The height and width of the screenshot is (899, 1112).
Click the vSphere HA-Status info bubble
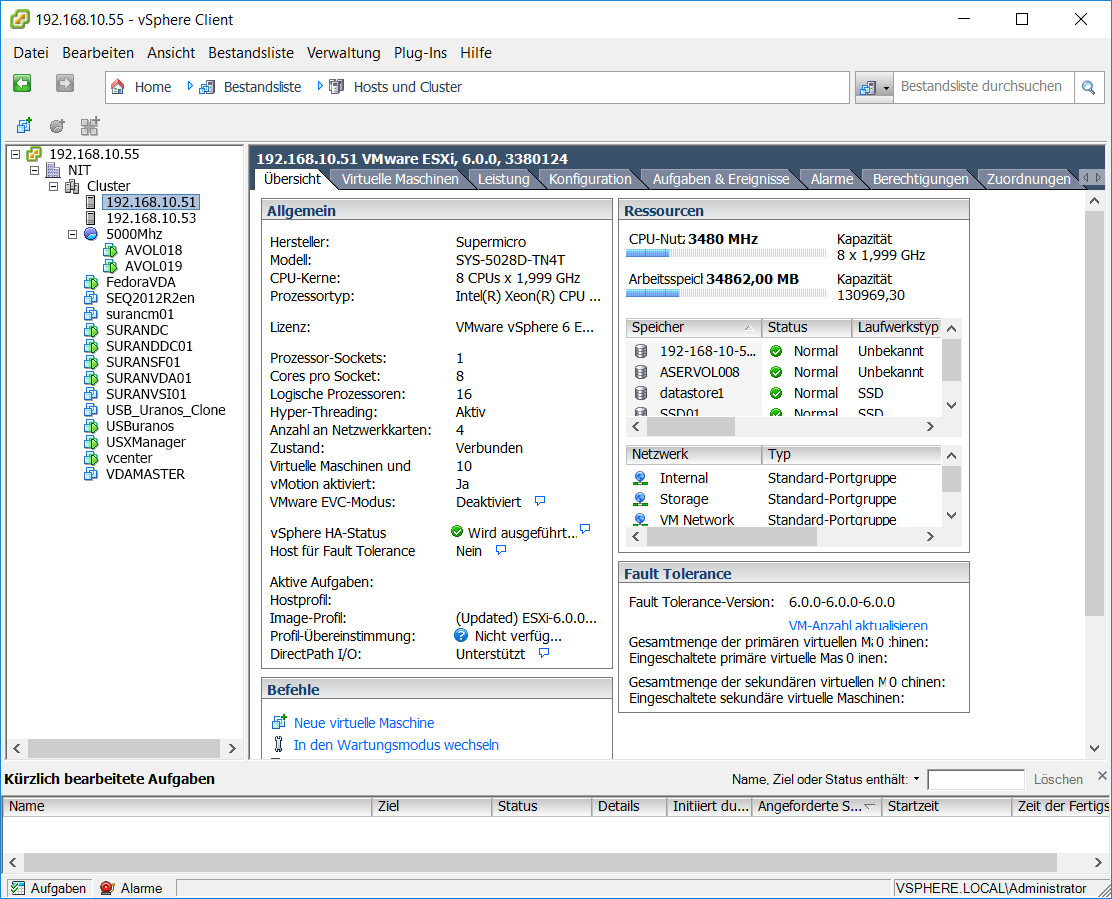click(x=585, y=529)
